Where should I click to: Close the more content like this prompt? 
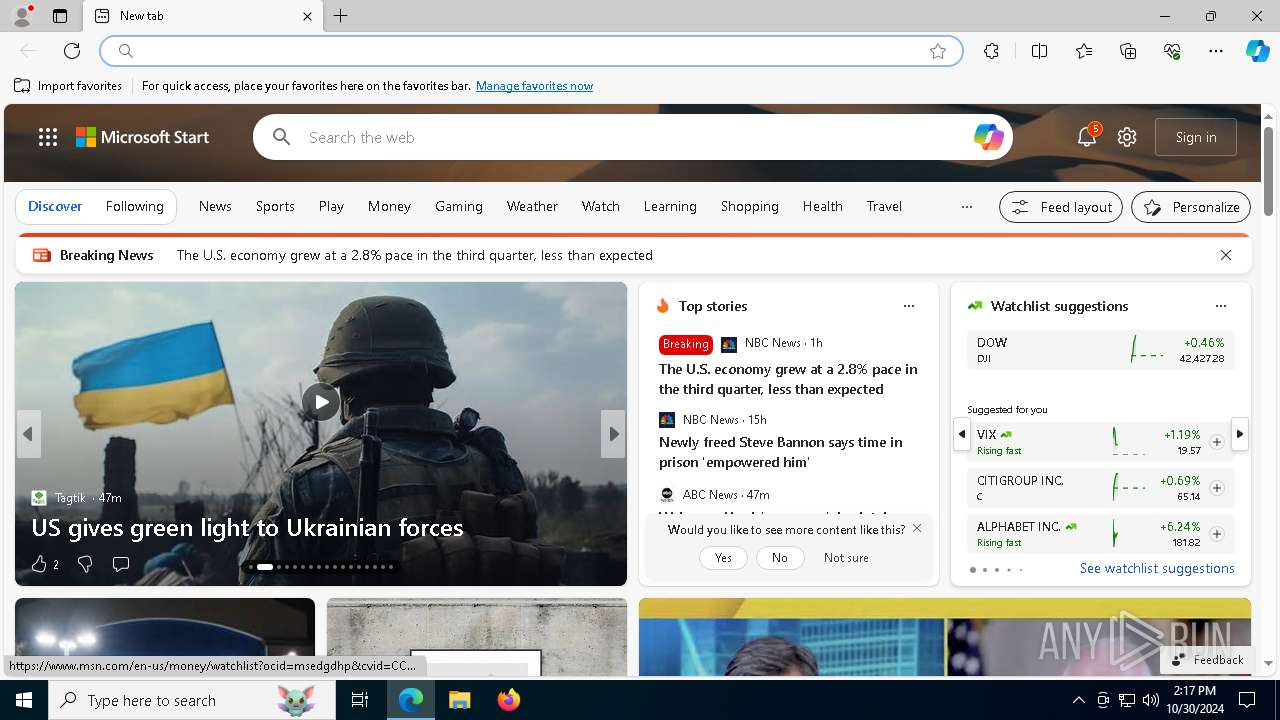click(x=917, y=528)
